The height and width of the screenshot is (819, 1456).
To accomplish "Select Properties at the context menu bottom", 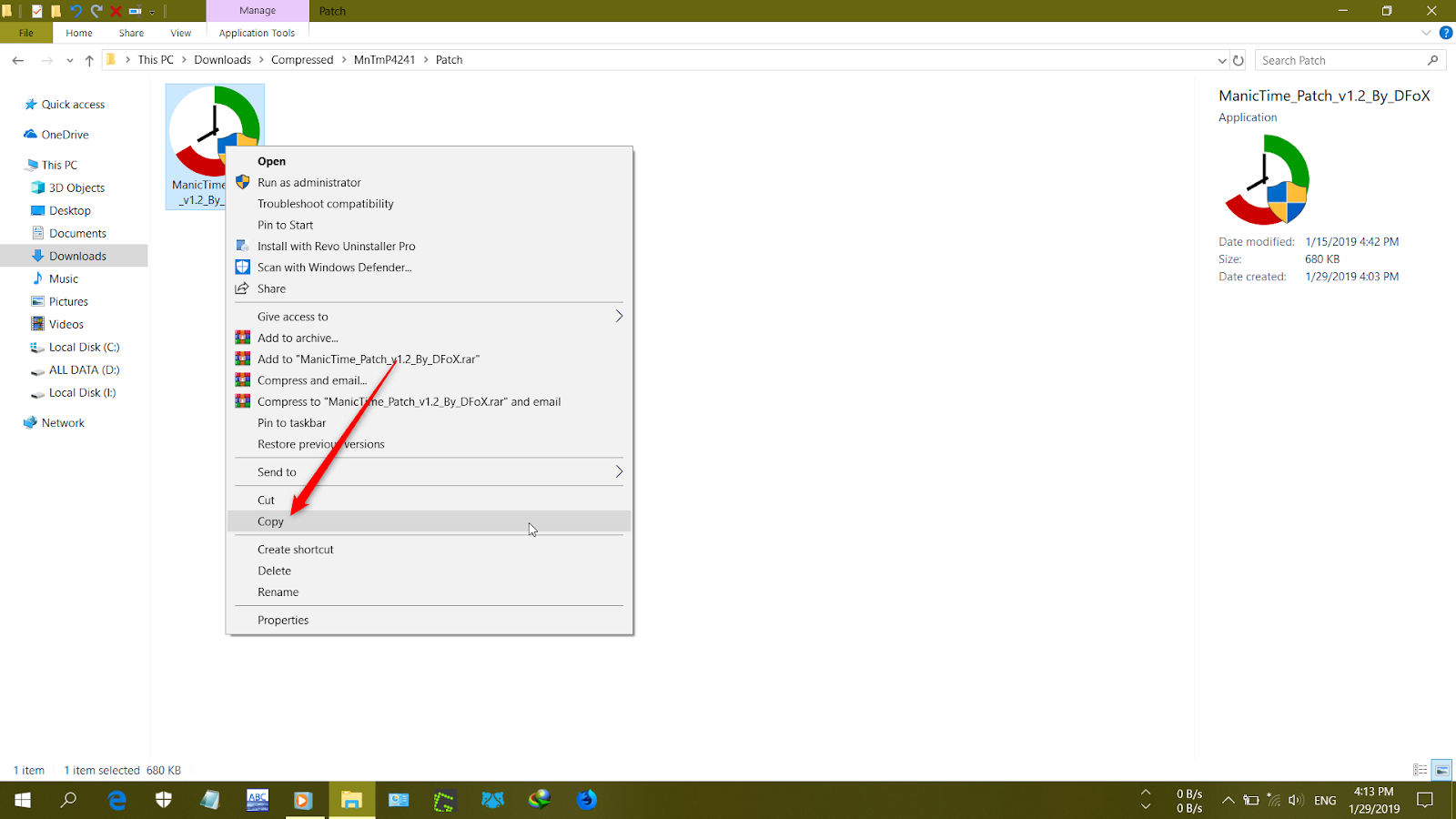I will click(x=429, y=621).
